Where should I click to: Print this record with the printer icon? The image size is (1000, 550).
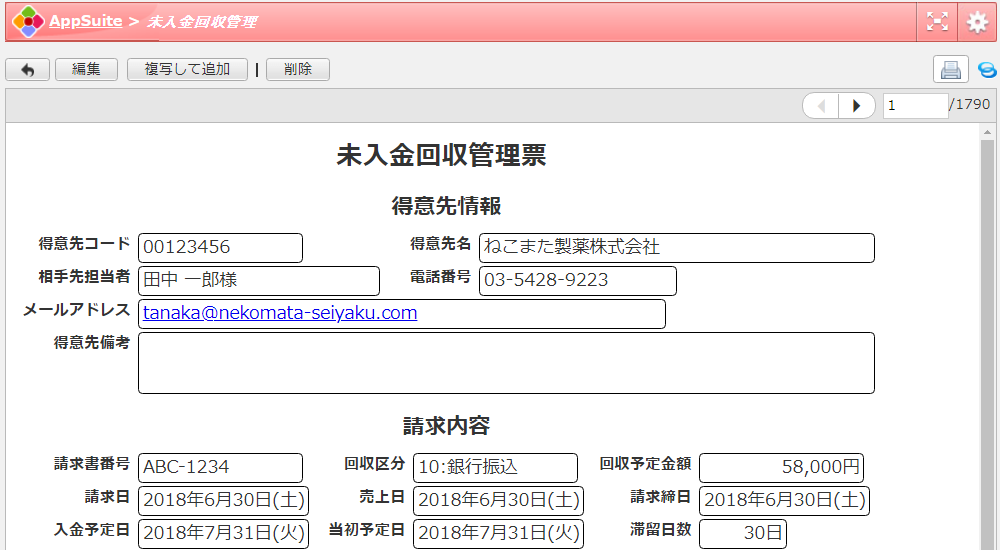tap(950, 69)
